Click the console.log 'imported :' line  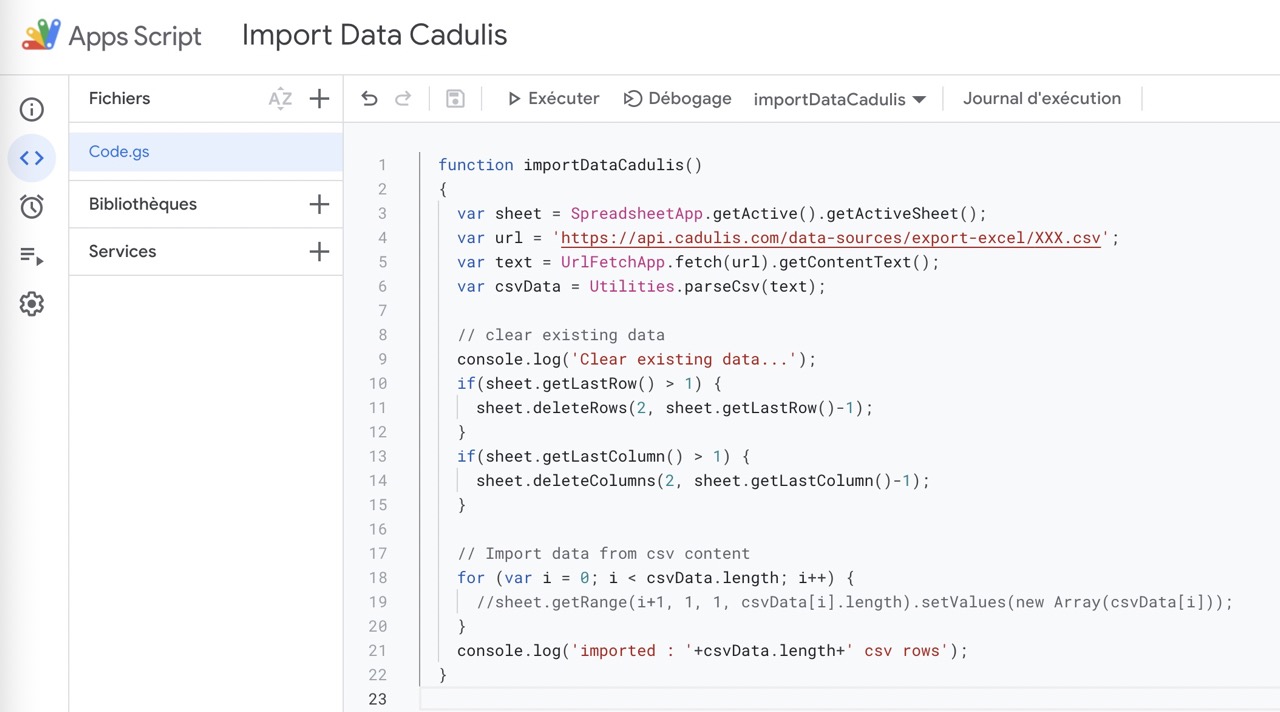pyautogui.click(x=713, y=651)
